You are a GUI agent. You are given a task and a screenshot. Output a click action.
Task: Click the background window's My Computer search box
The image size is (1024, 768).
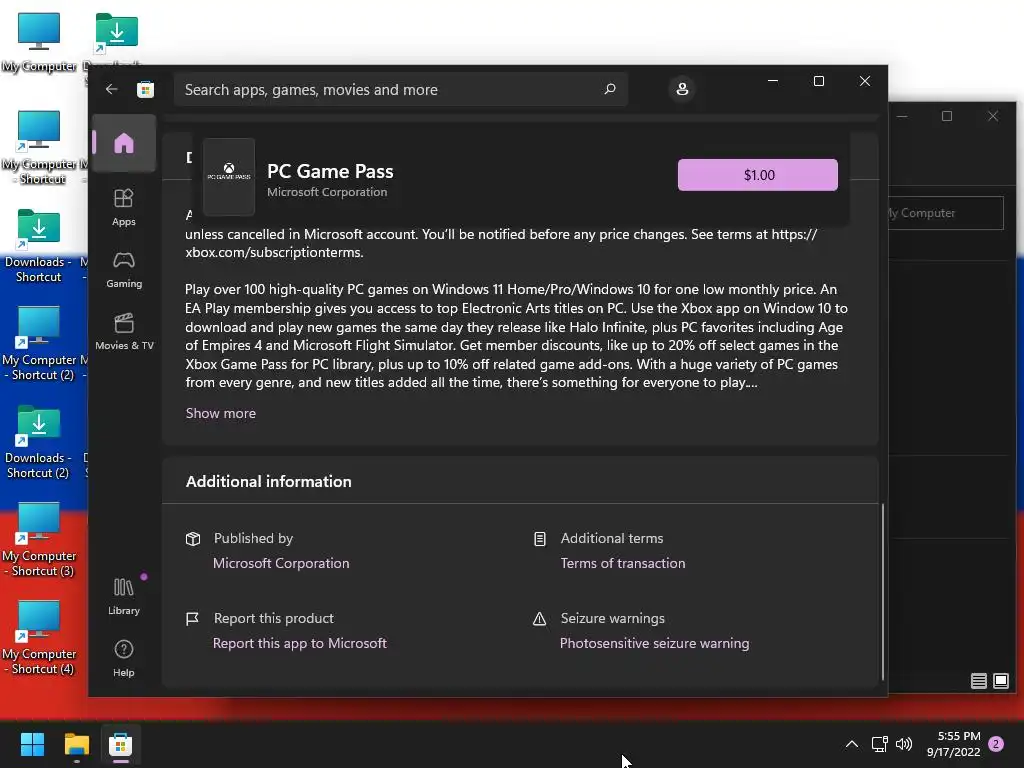pyautogui.click(x=946, y=213)
